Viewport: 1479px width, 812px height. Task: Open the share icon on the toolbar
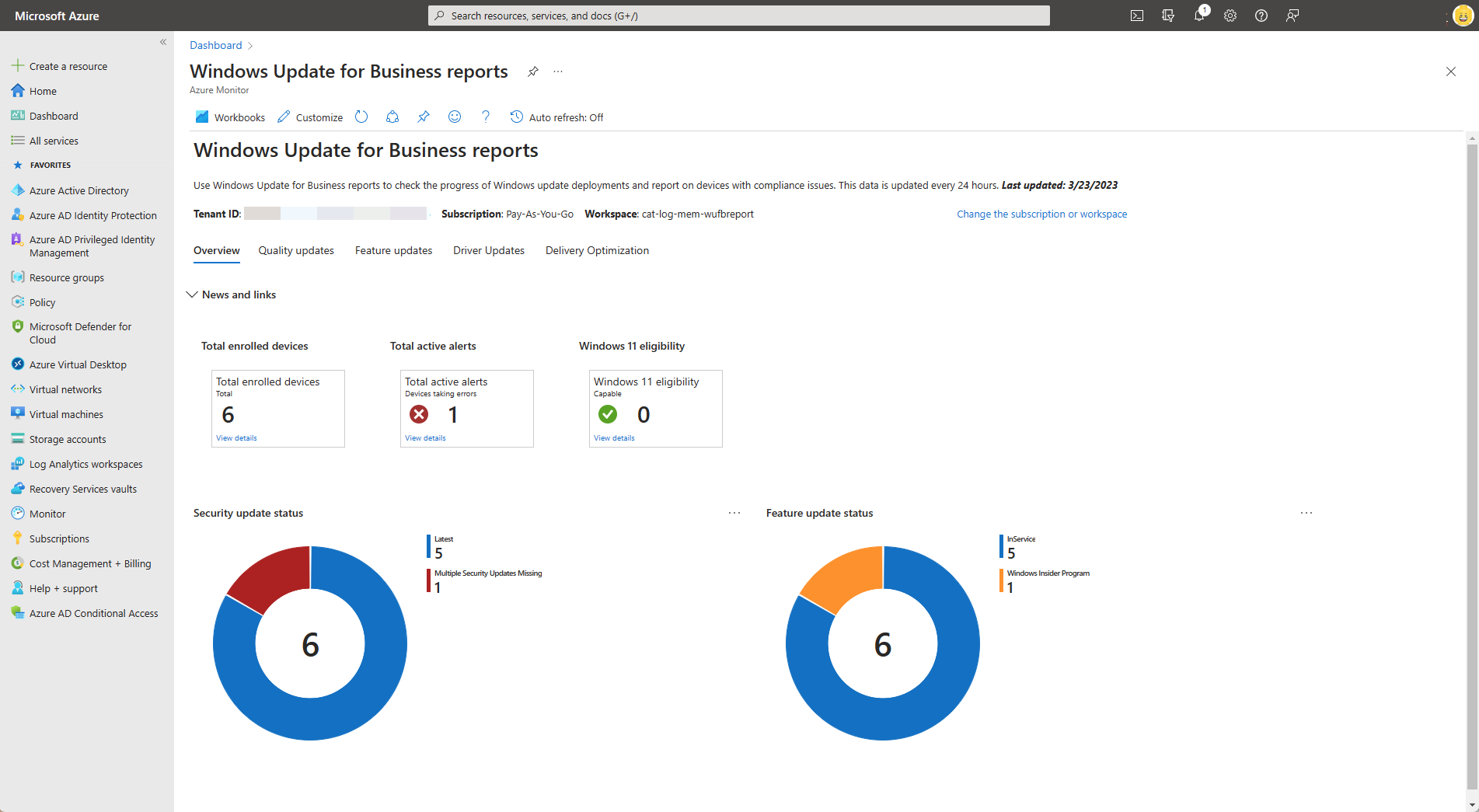392,117
